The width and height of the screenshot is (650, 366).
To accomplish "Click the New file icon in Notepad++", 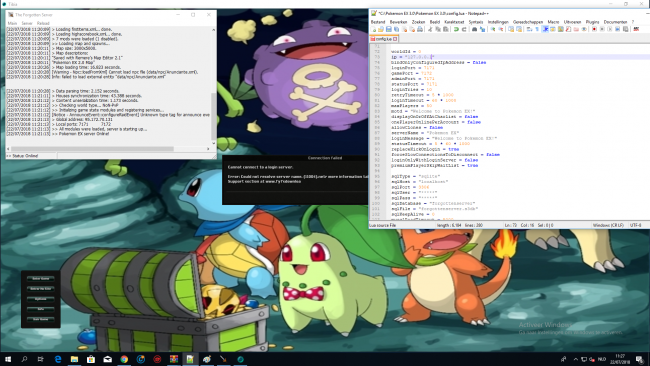I will 374,29.
